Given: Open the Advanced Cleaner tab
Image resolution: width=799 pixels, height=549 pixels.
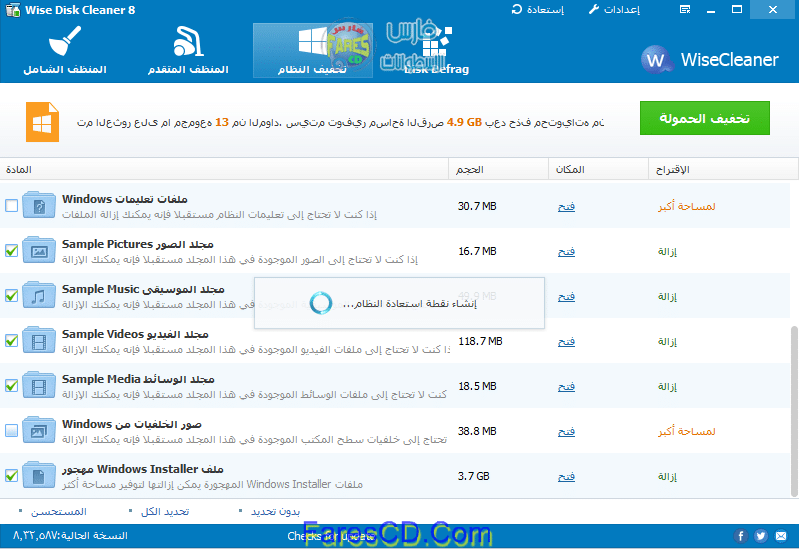Looking at the screenshot, I should click(x=188, y=50).
